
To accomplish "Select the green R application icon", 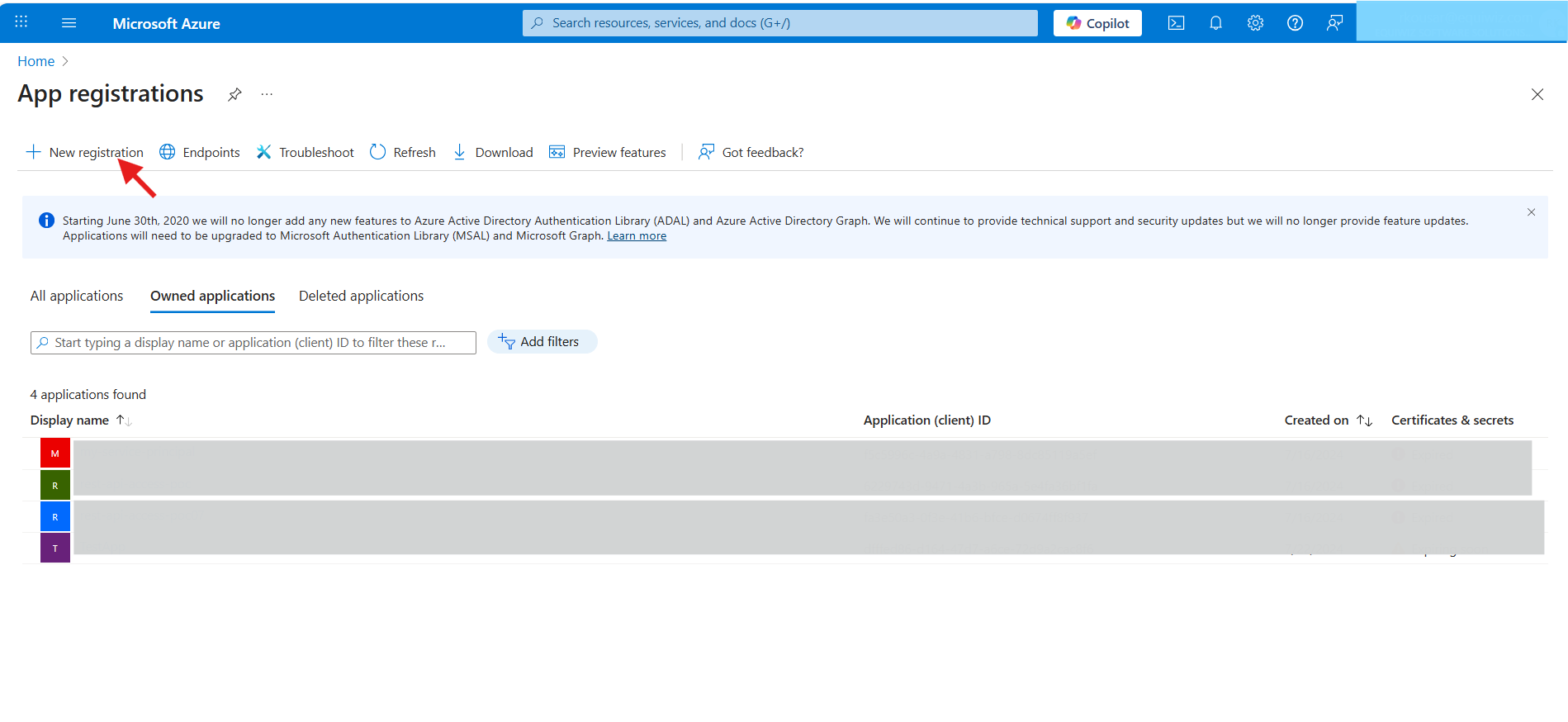I will [x=55, y=486].
